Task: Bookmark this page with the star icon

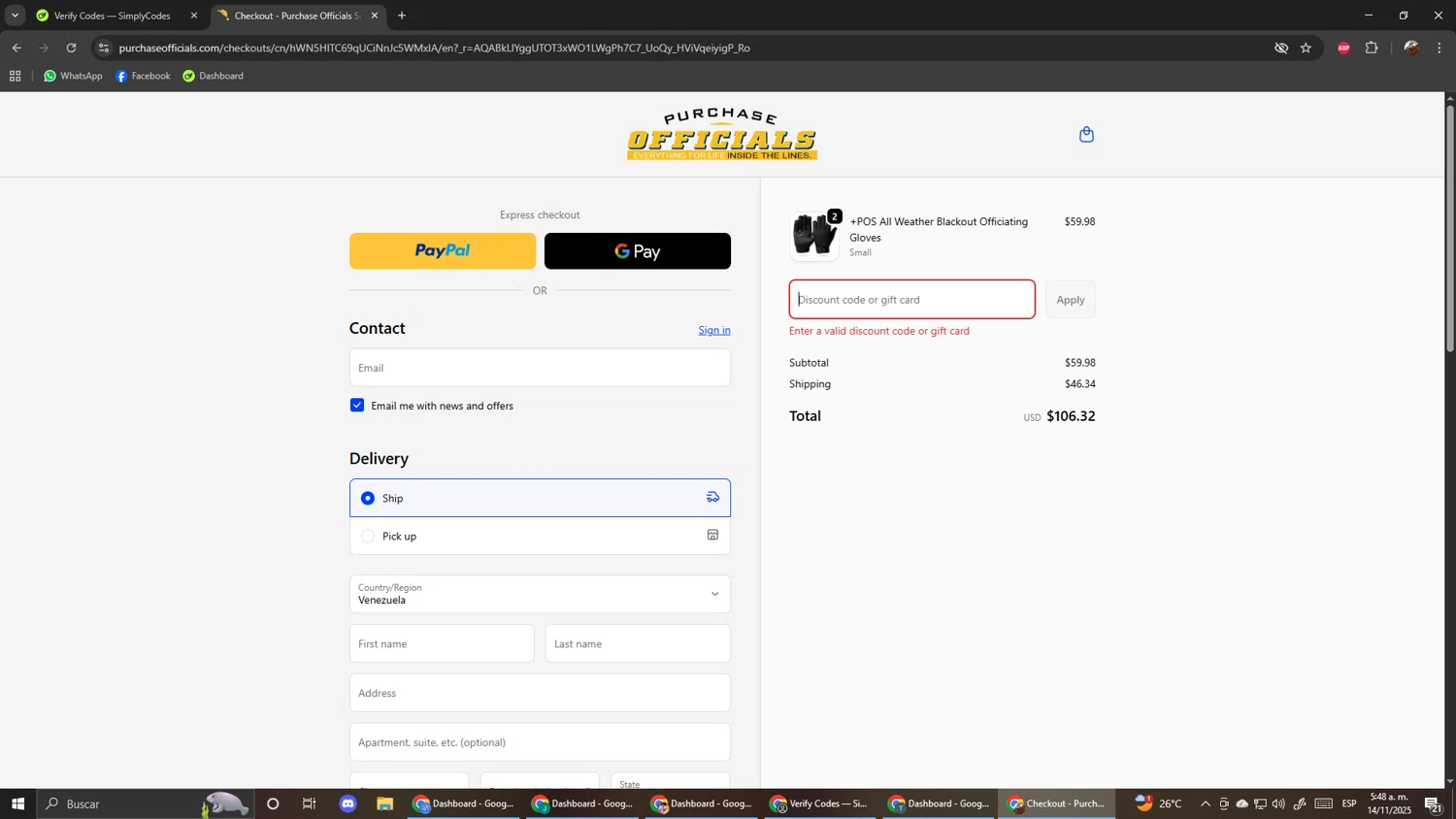Action: tap(1306, 48)
